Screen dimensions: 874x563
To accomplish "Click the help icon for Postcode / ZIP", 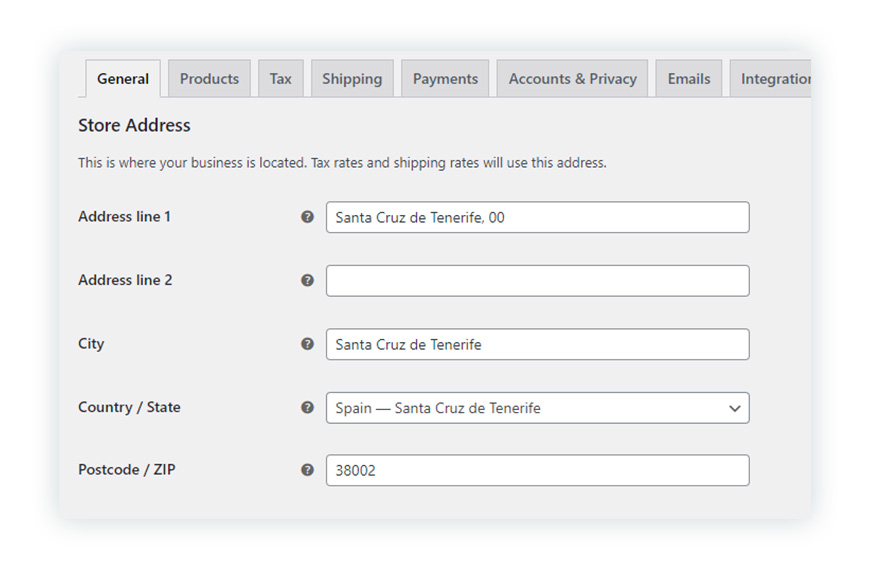I will click(307, 470).
